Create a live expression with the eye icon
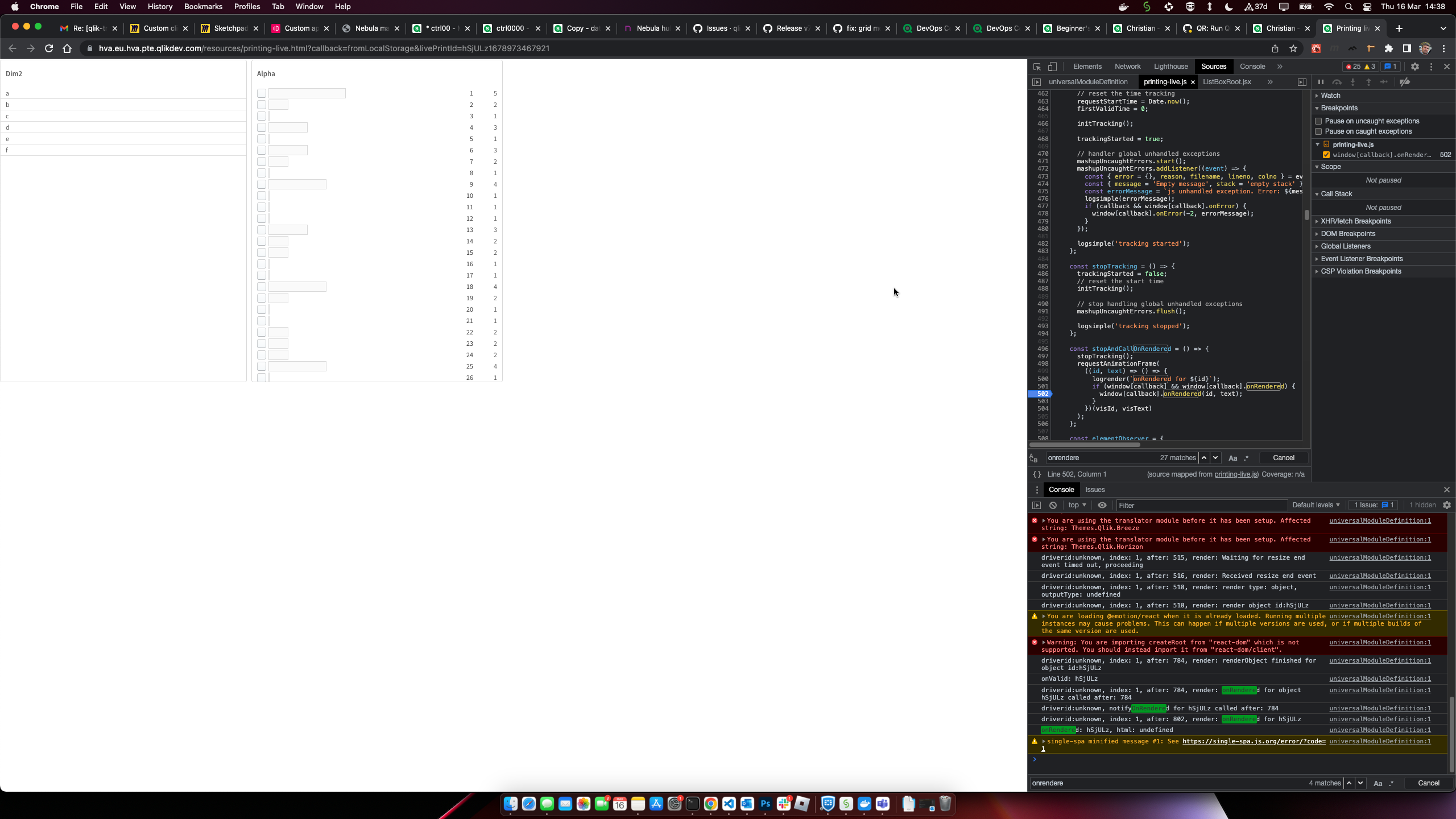Screen dimensions: 1456x819 tap(1102, 505)
